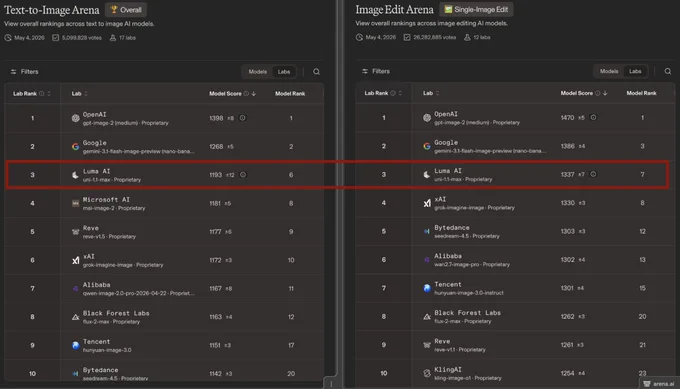Click KlingAI logo in Image Edit table
The height and width of the screenshot is (389, 680).
coord(427,373)
